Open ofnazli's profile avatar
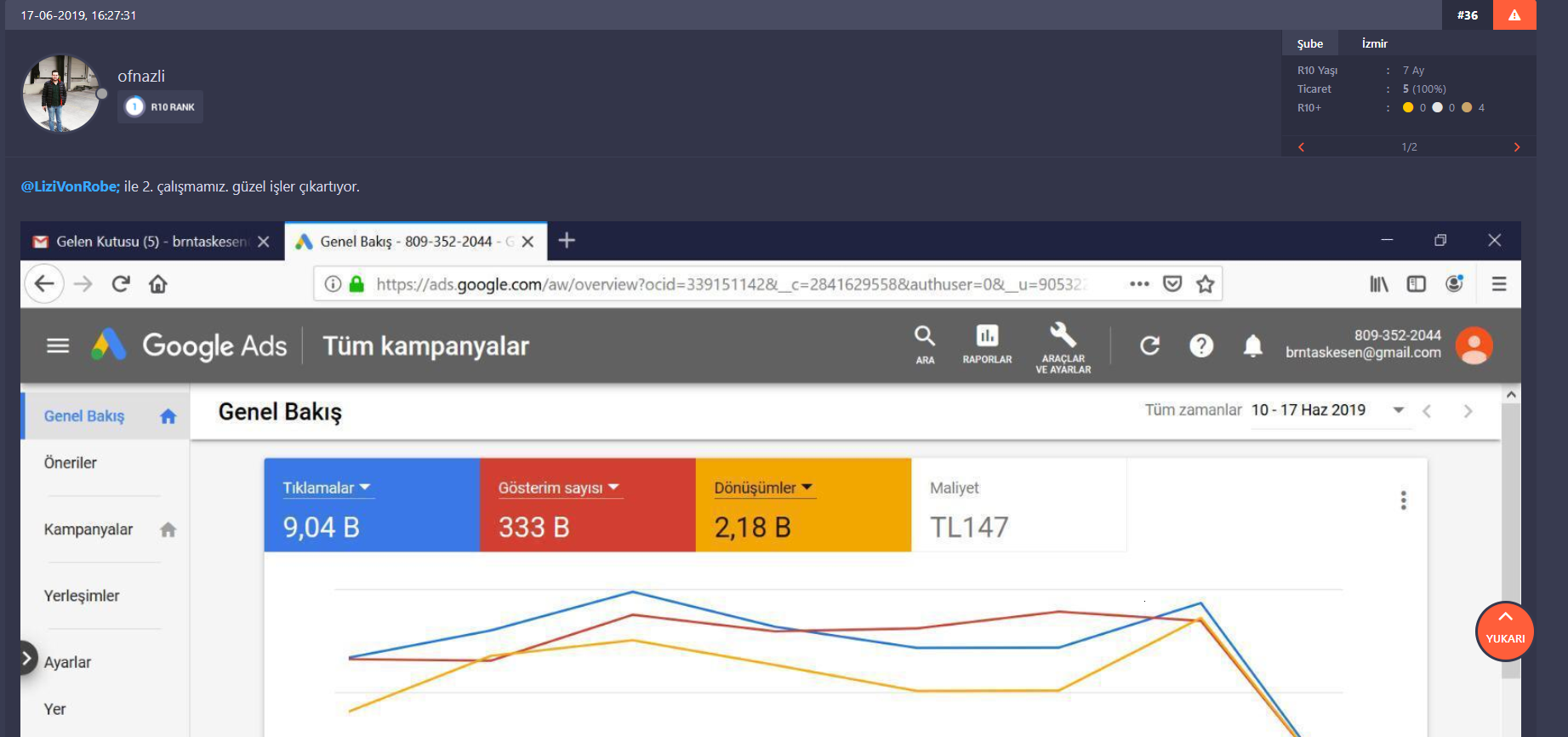This screenshot has height=737, width=1568. click(60, 94)
